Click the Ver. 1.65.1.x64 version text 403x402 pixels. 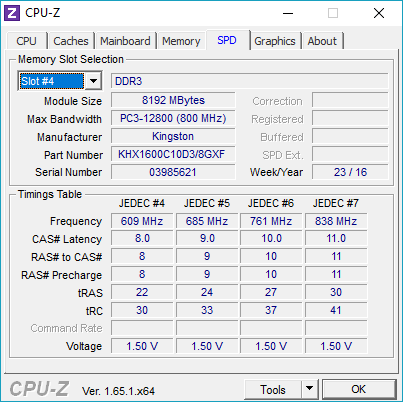119,391
